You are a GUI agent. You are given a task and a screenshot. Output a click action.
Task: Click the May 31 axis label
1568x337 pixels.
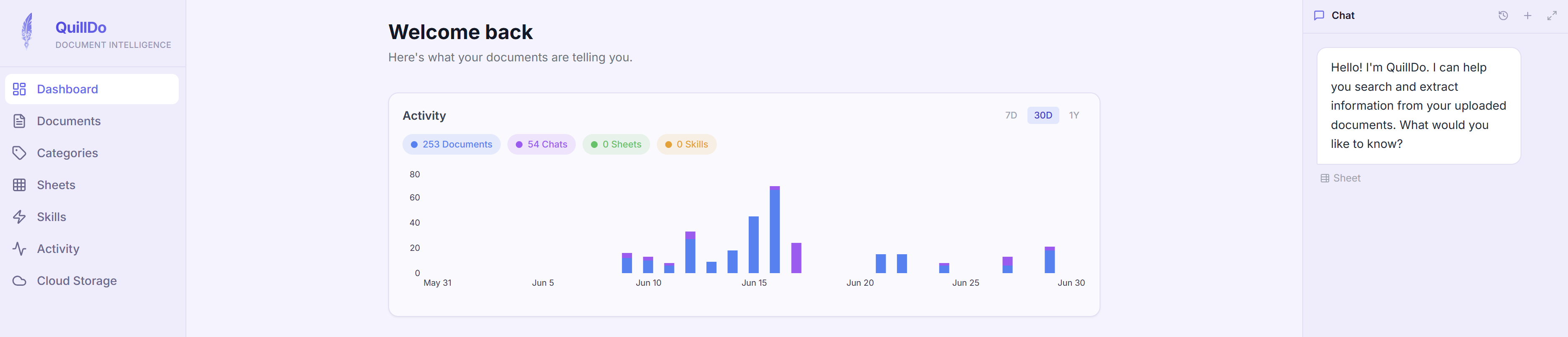(x=437, y=283)
